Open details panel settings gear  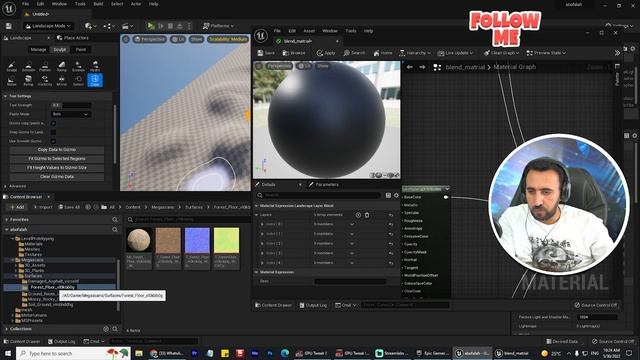pos(396,196)
